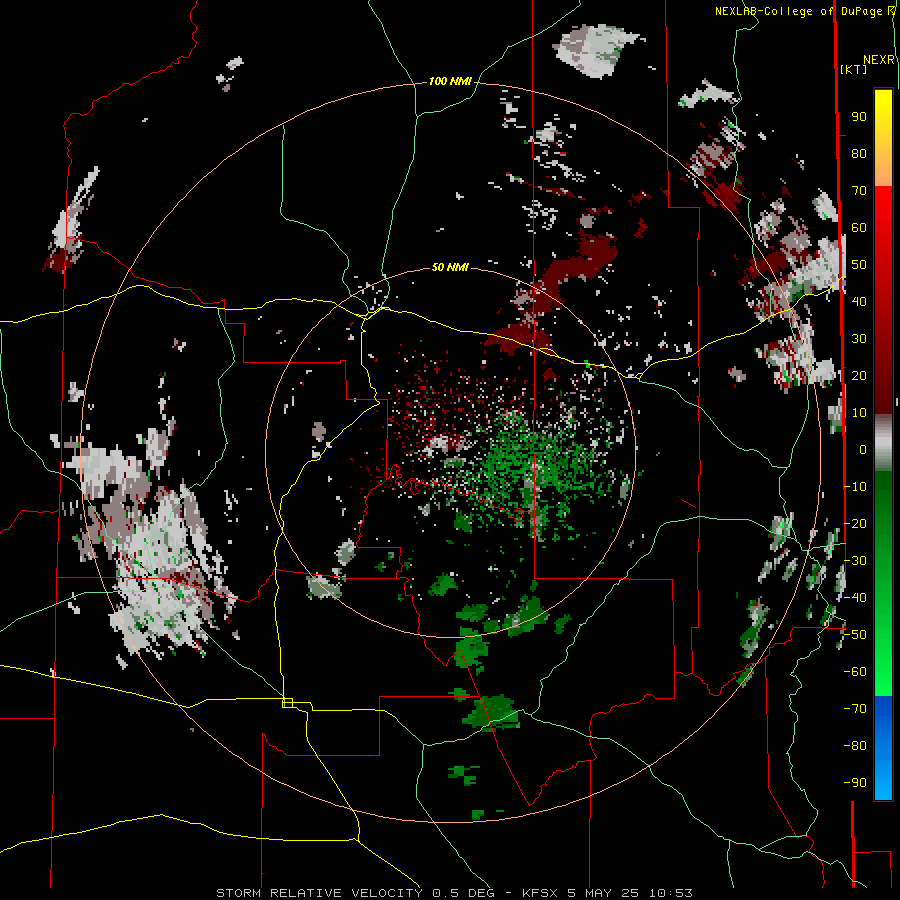The width and height of the screenshot is (900, 900).
Task: Click the "5 MAY 25" date in the caption
Action: tap(603, 893)
